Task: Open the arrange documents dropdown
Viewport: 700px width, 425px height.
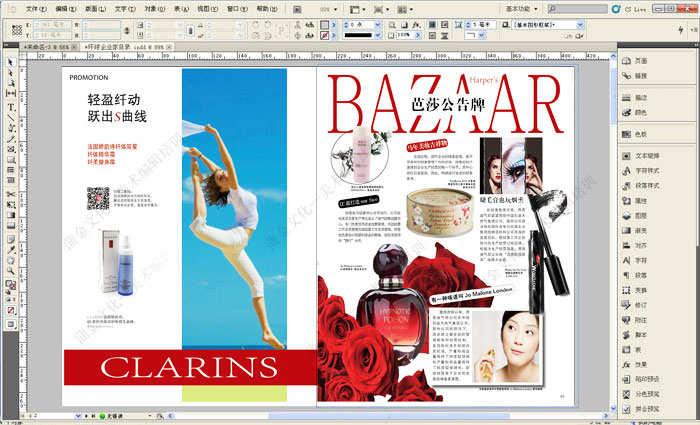Action: [x=405, y=9]
